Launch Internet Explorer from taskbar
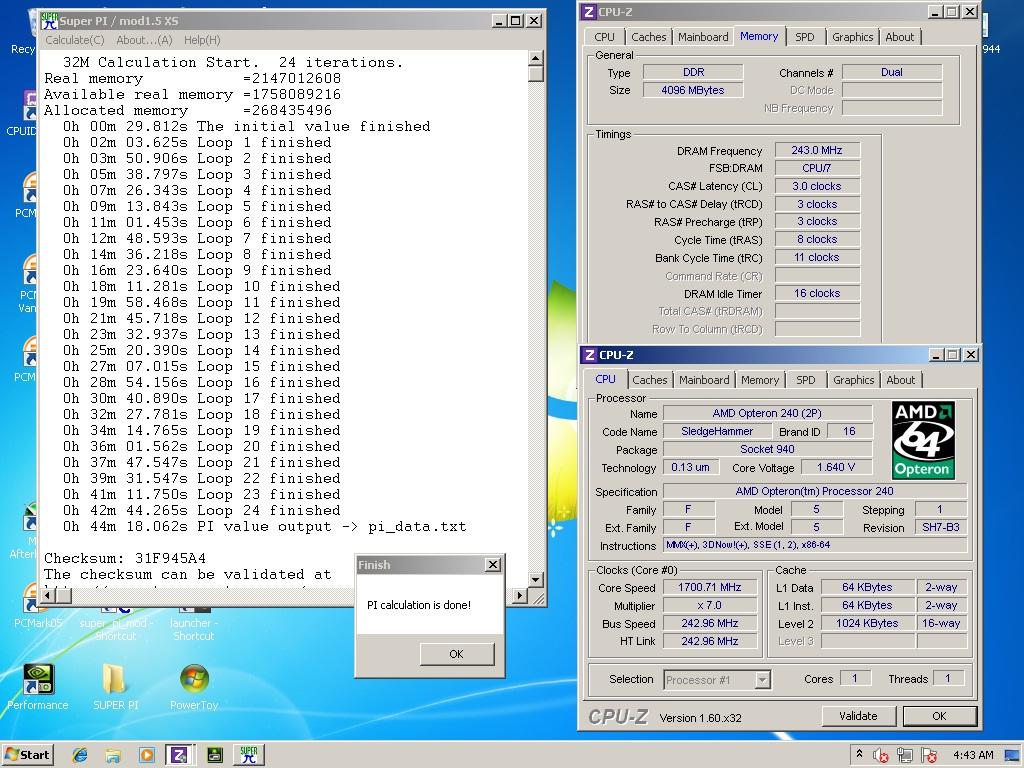This screenshot has width=1024, height=768. pyautogui.click(x=80, y=755)
